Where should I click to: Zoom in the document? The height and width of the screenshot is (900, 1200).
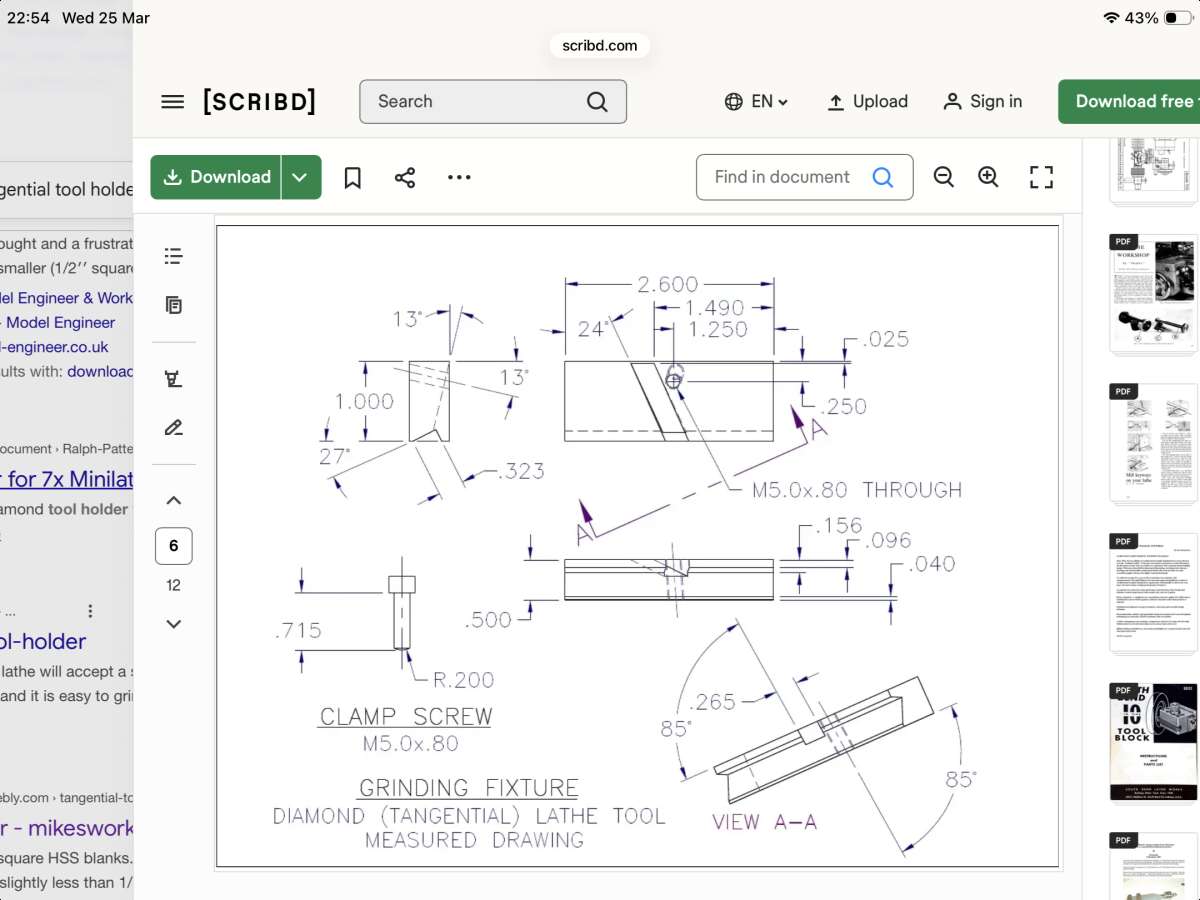(989, 177)
